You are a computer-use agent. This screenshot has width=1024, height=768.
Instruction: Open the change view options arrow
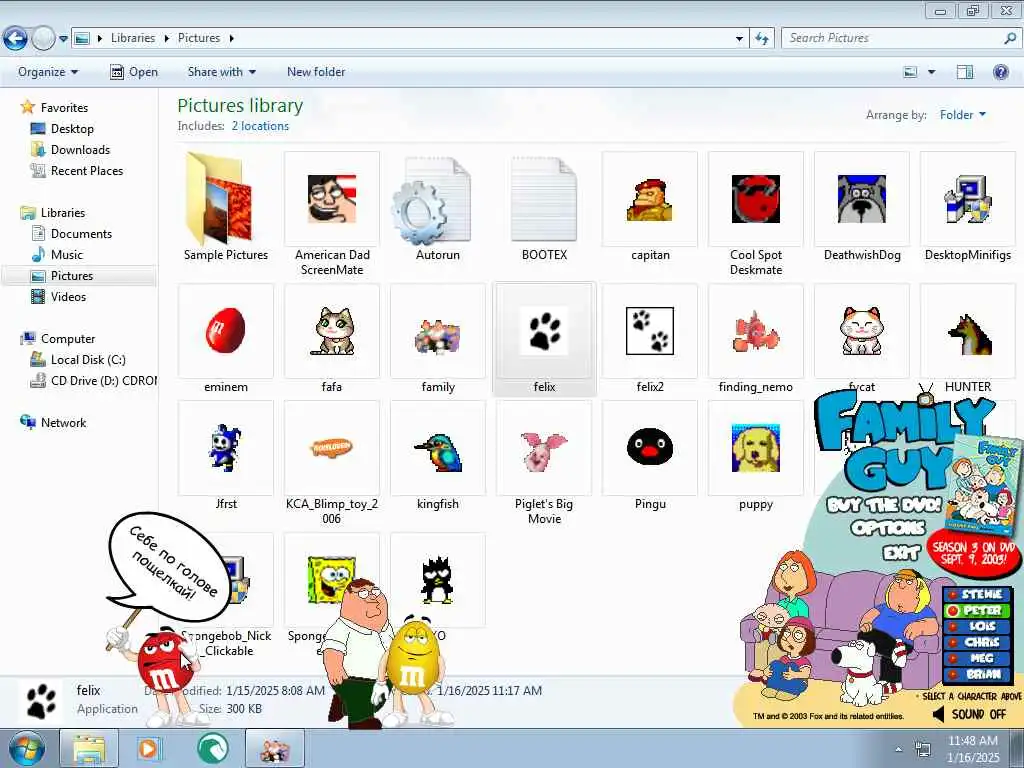click(932, 72)
